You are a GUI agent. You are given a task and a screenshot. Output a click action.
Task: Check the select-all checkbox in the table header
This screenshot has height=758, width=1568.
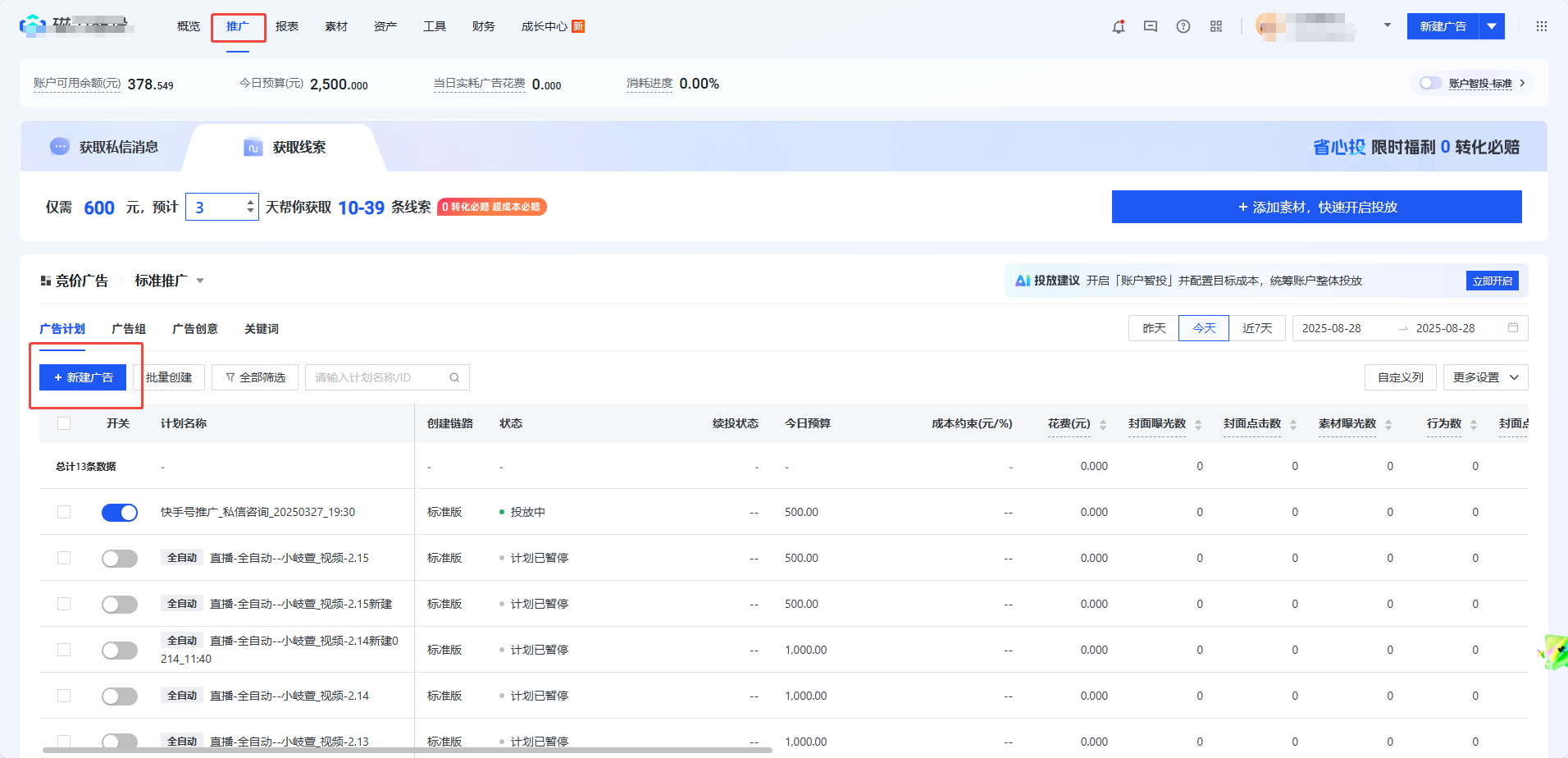(63, 422)
